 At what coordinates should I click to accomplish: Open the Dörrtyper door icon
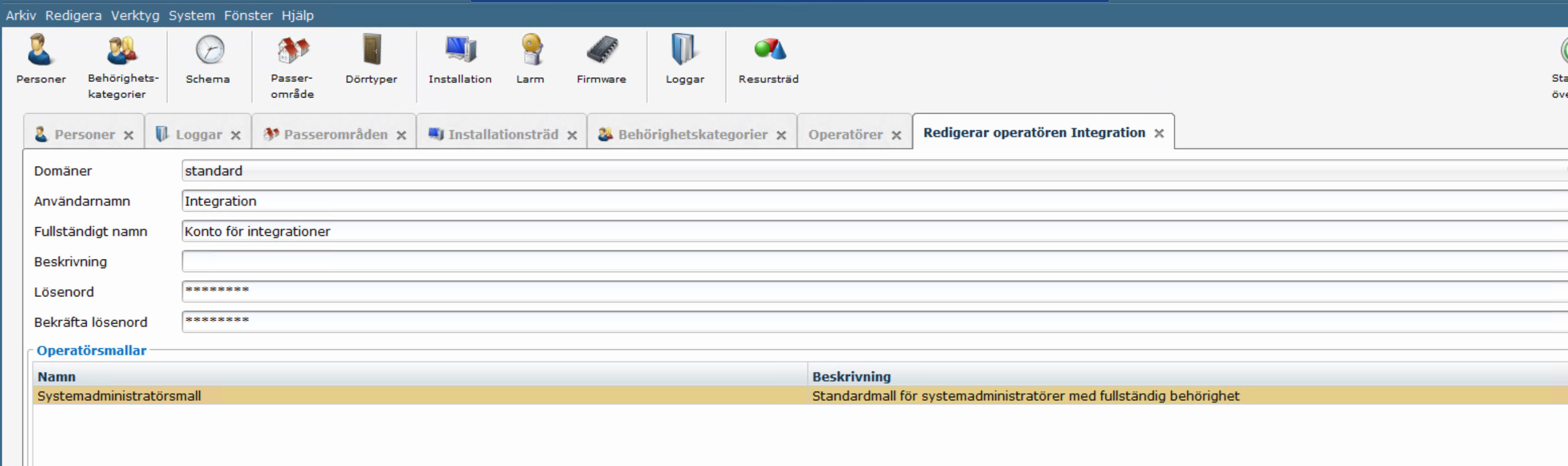[371, 59]
